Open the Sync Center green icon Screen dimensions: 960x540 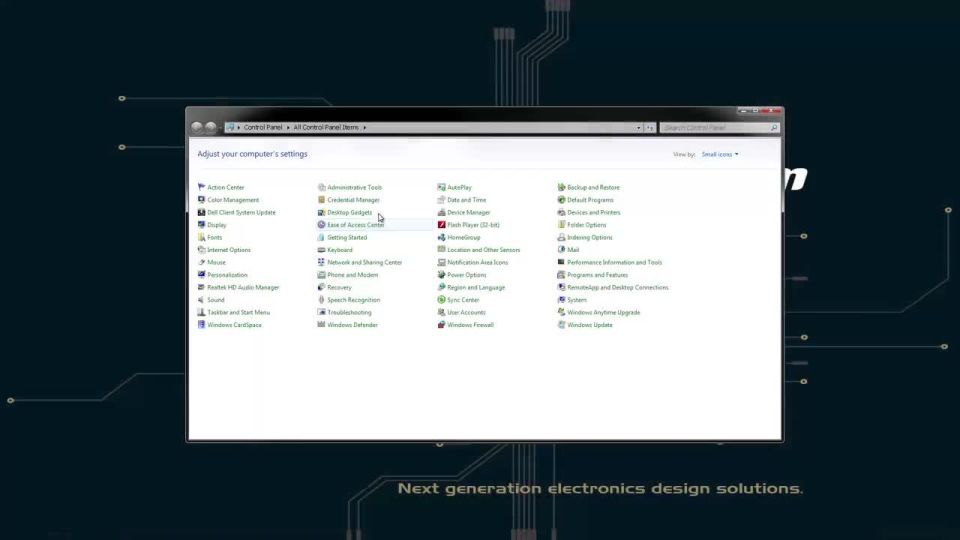point(441,300)
